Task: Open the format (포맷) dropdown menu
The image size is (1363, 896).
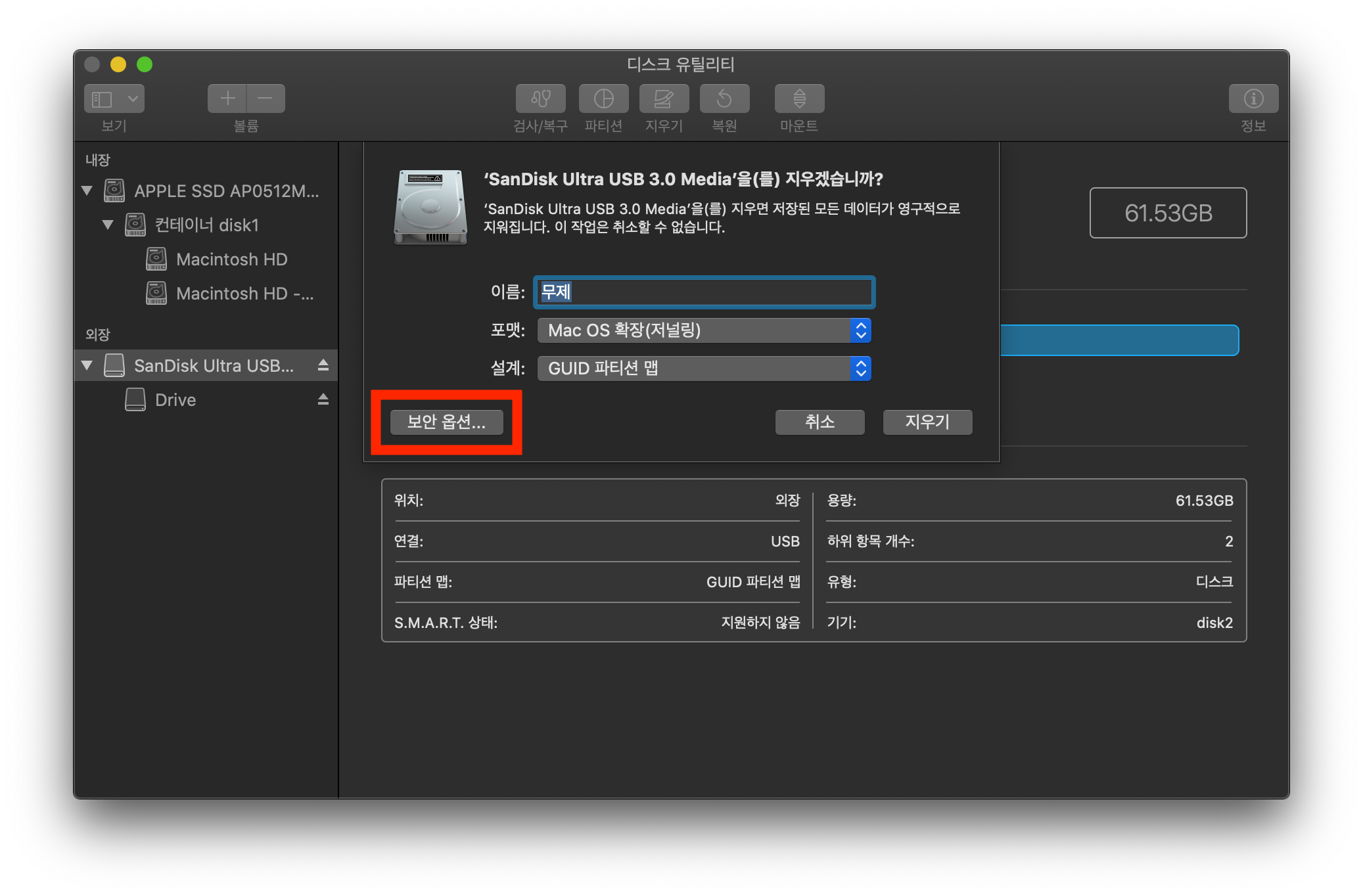Action: point(704,330)
